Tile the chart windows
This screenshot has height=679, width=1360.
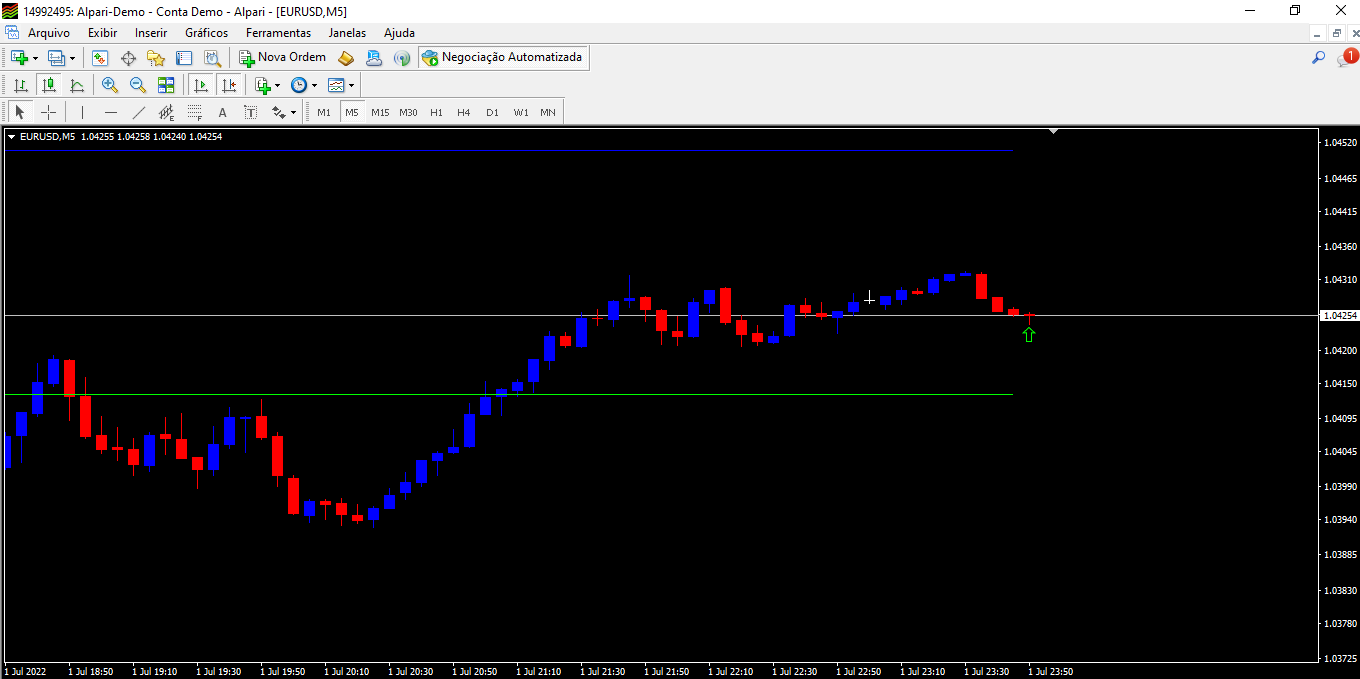coord(166,85)
